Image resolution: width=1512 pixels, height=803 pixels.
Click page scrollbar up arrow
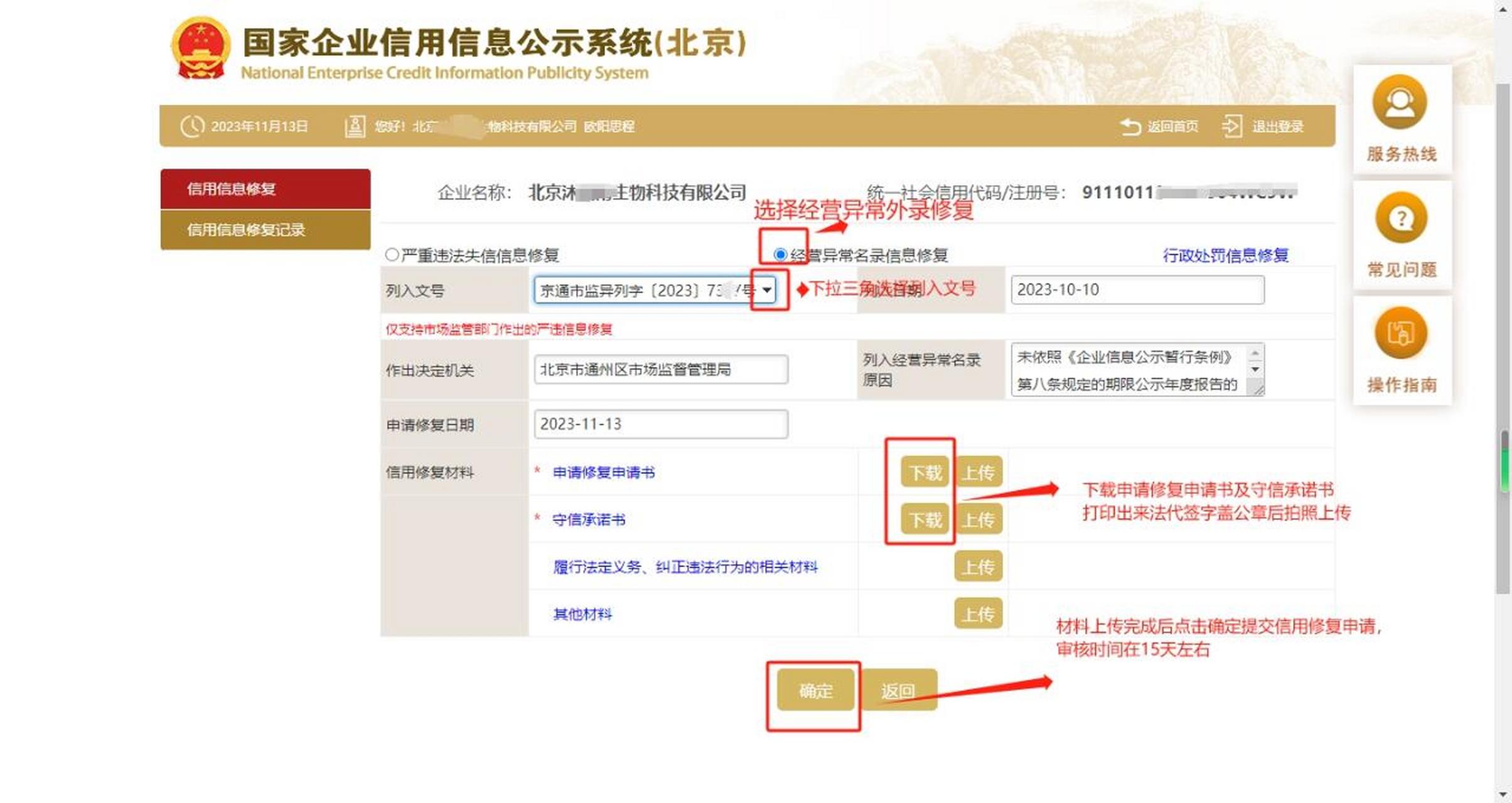click(x=1503, y=8)
